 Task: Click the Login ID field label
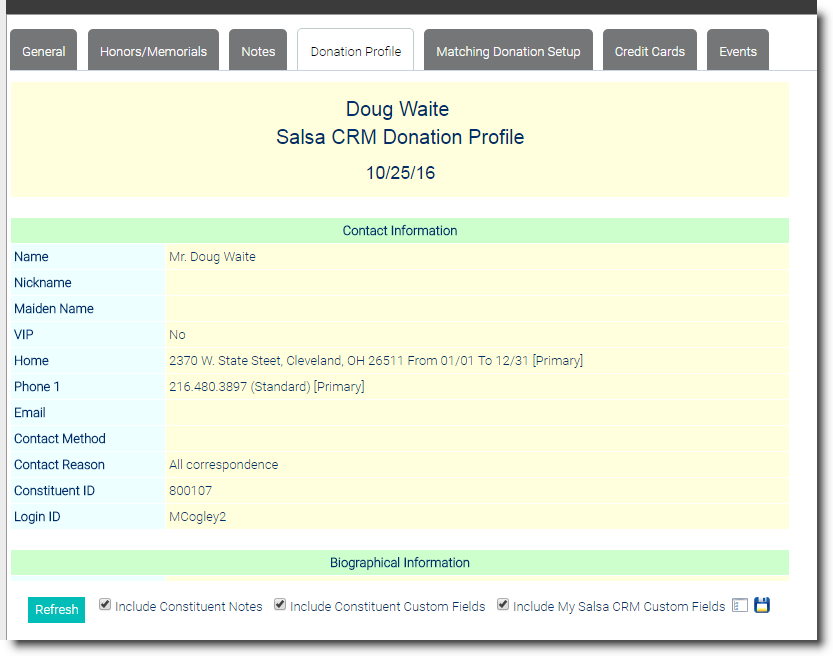[37, 517]
